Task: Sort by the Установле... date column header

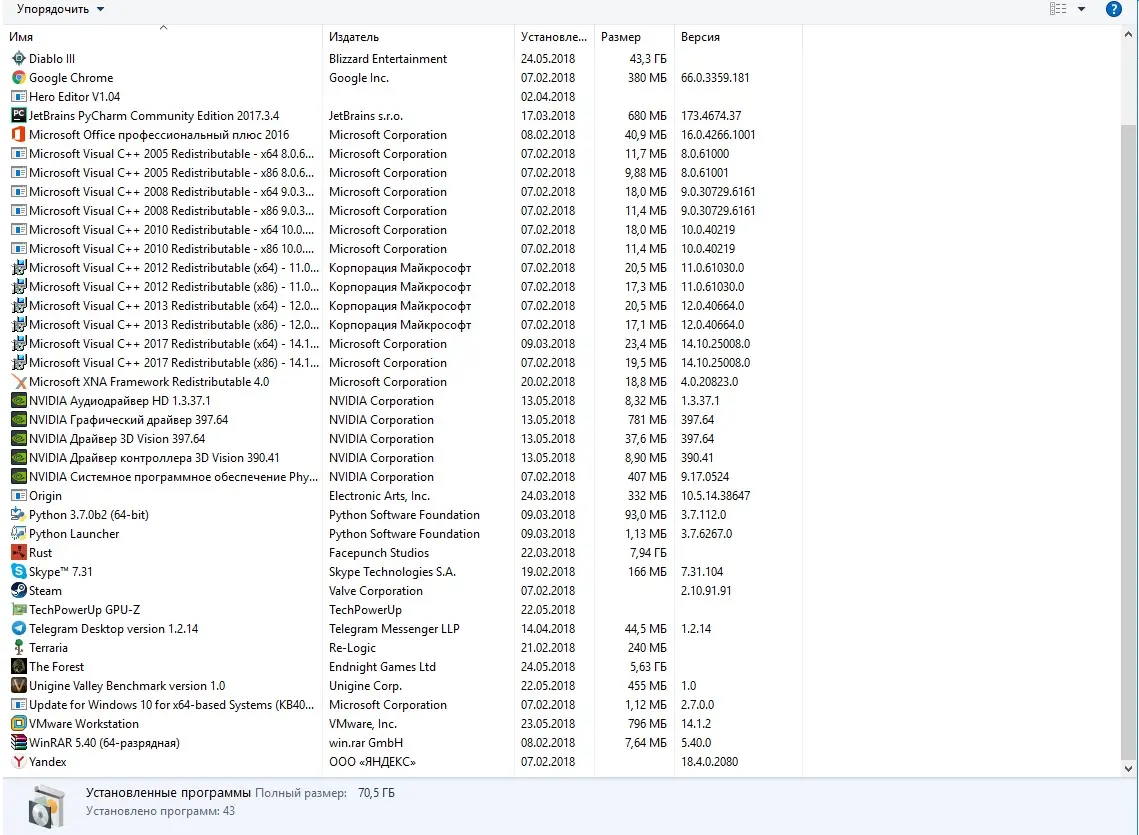Action: tap(554, 36)
